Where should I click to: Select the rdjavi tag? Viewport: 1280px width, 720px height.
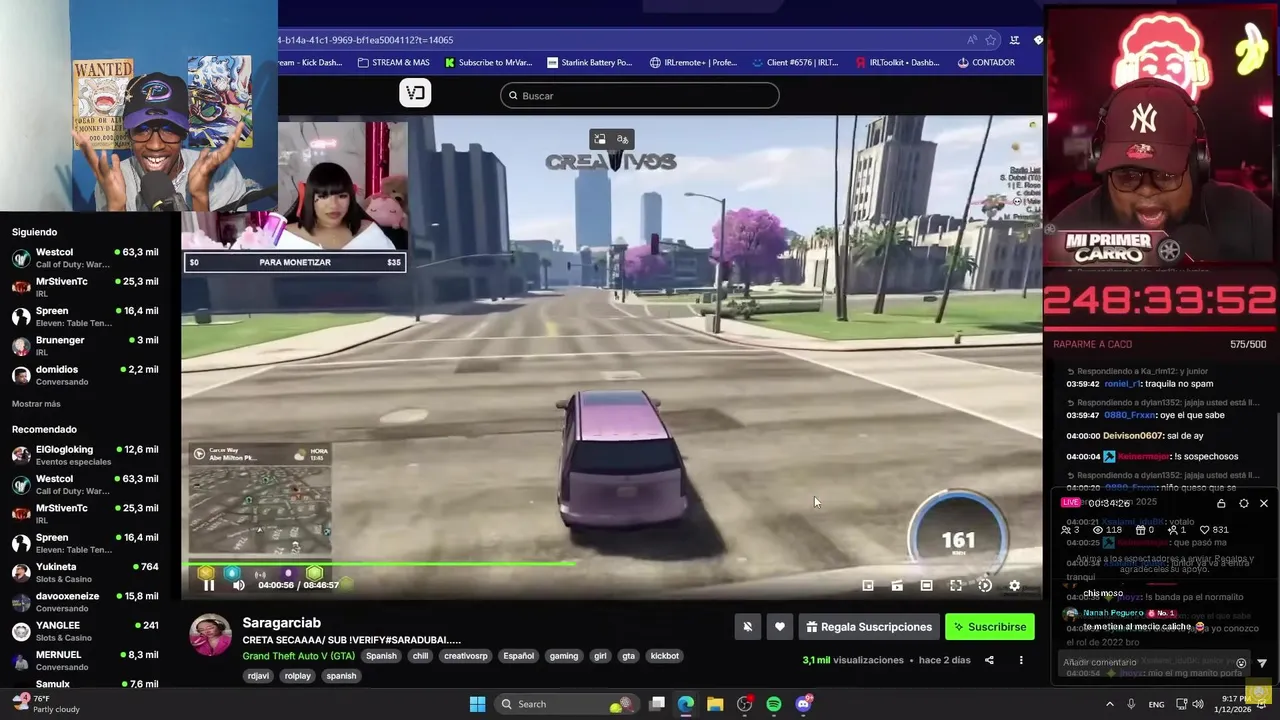pyautogui.click(x=258, y=676)
